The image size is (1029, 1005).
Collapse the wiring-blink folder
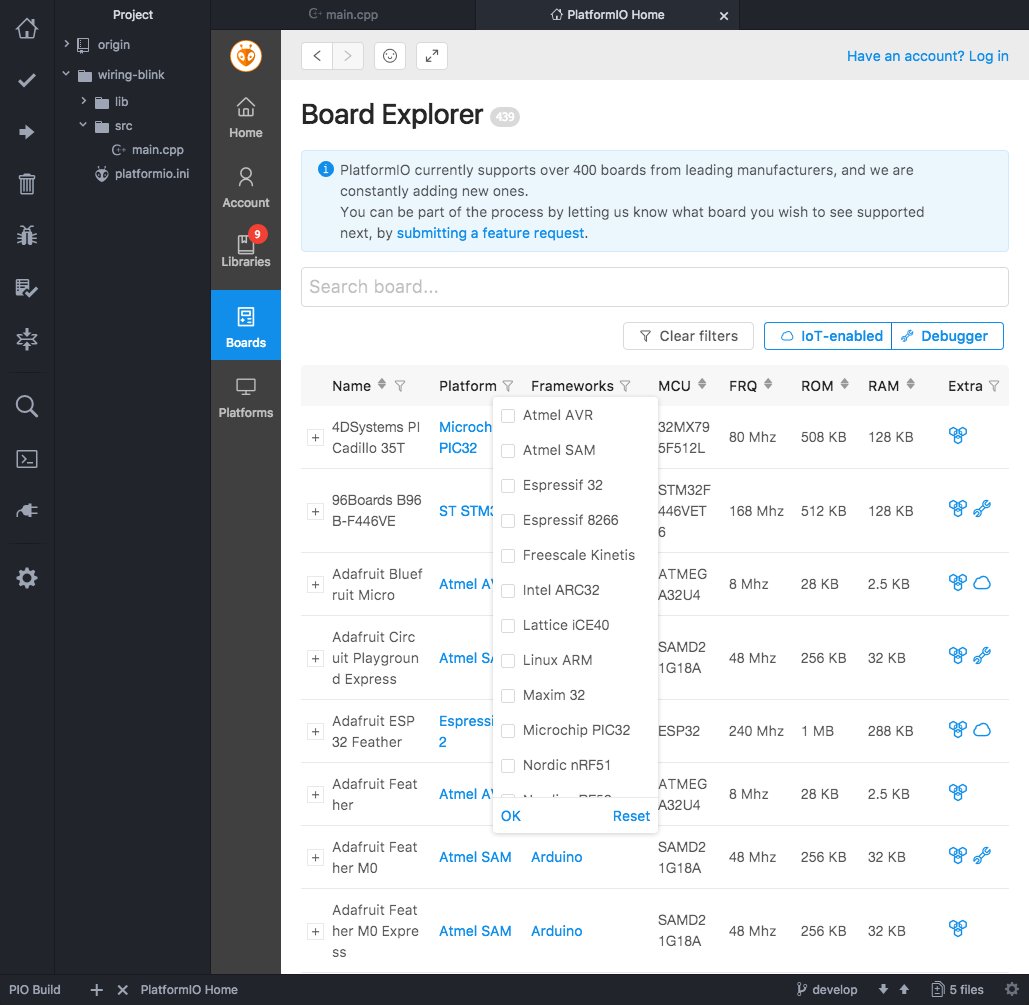click(x=66, y=74)
